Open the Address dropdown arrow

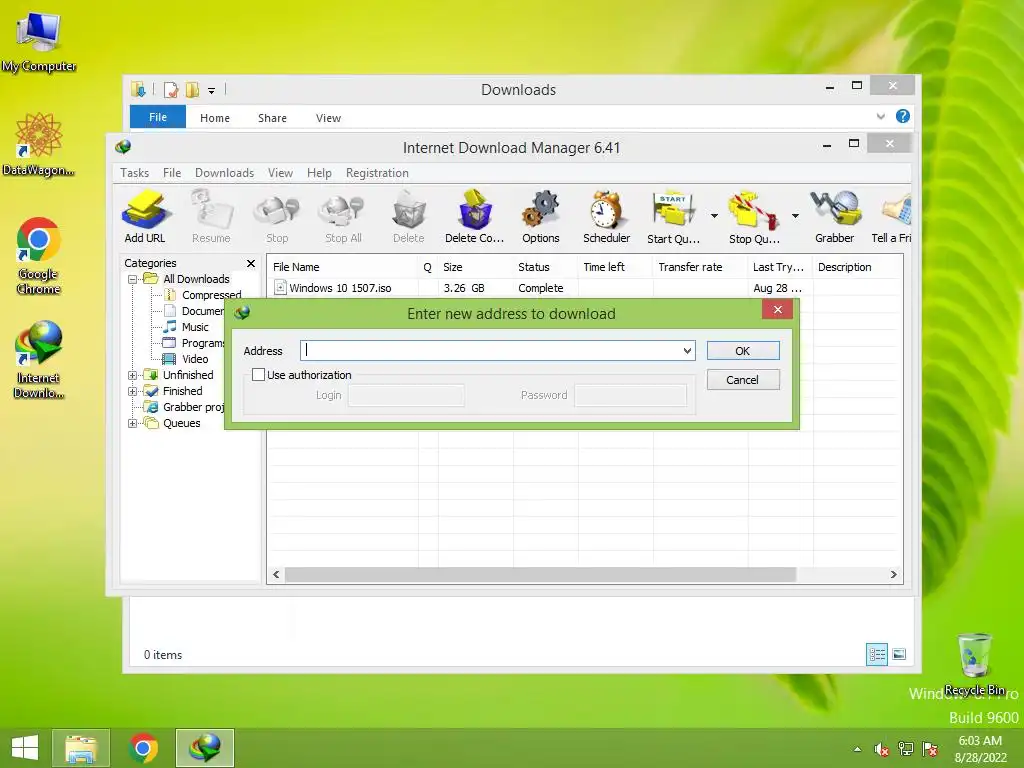coord(687,351)
